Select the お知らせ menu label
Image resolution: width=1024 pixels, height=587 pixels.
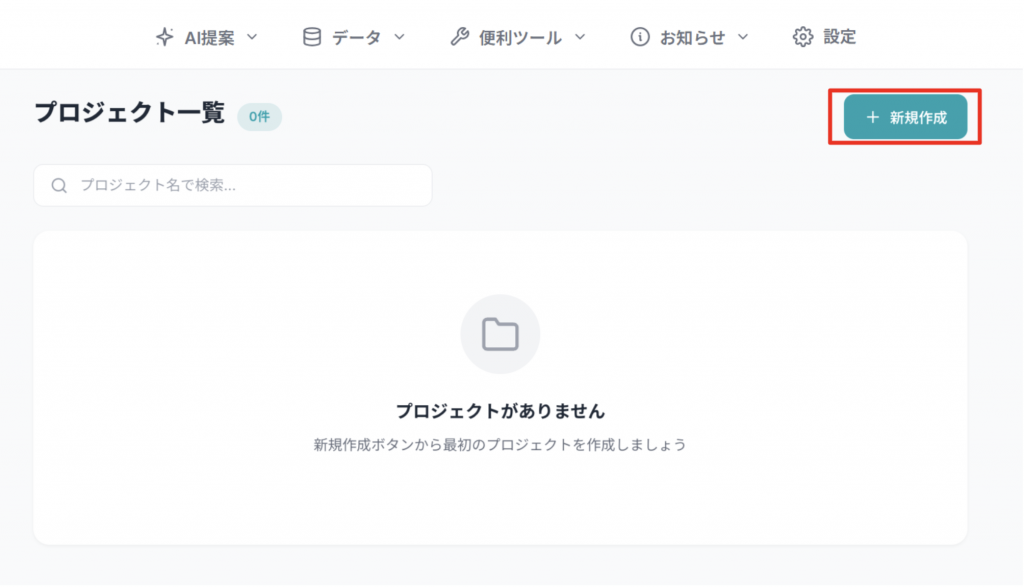pos(691,37)
